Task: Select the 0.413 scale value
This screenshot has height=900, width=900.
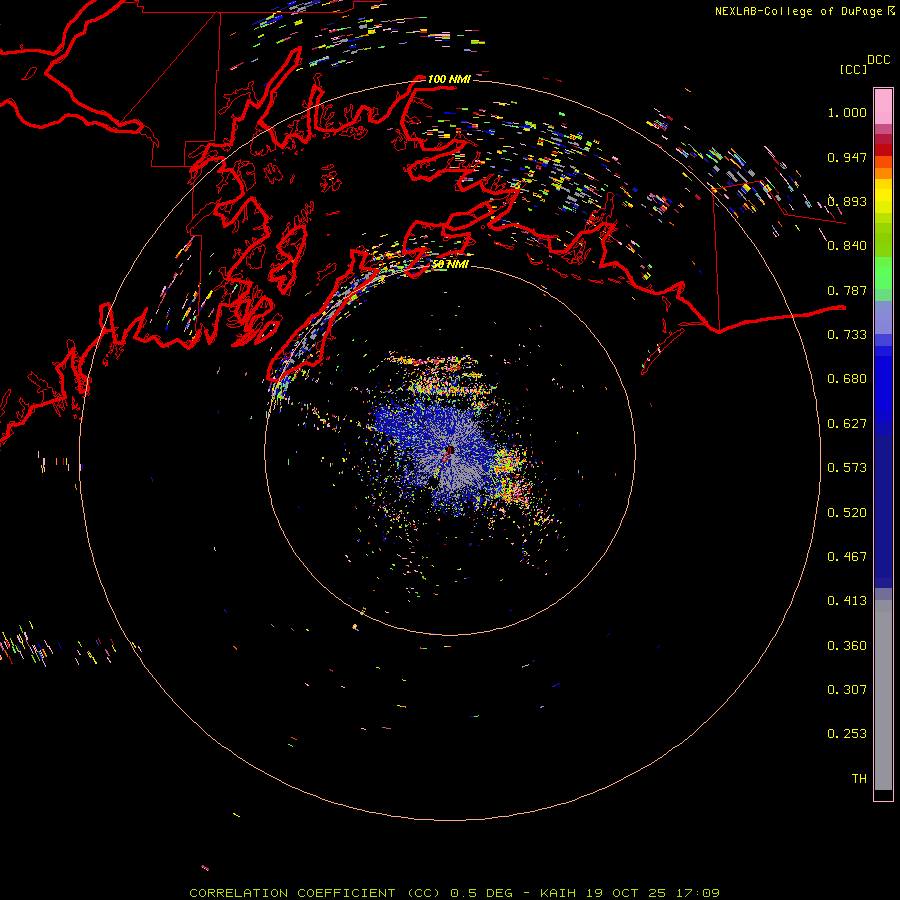Action: click(847, 601)
